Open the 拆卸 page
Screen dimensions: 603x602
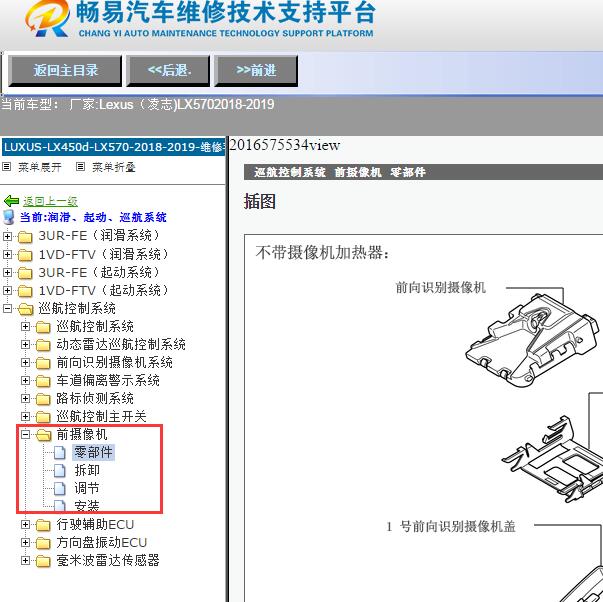click(x=87, y=470)
